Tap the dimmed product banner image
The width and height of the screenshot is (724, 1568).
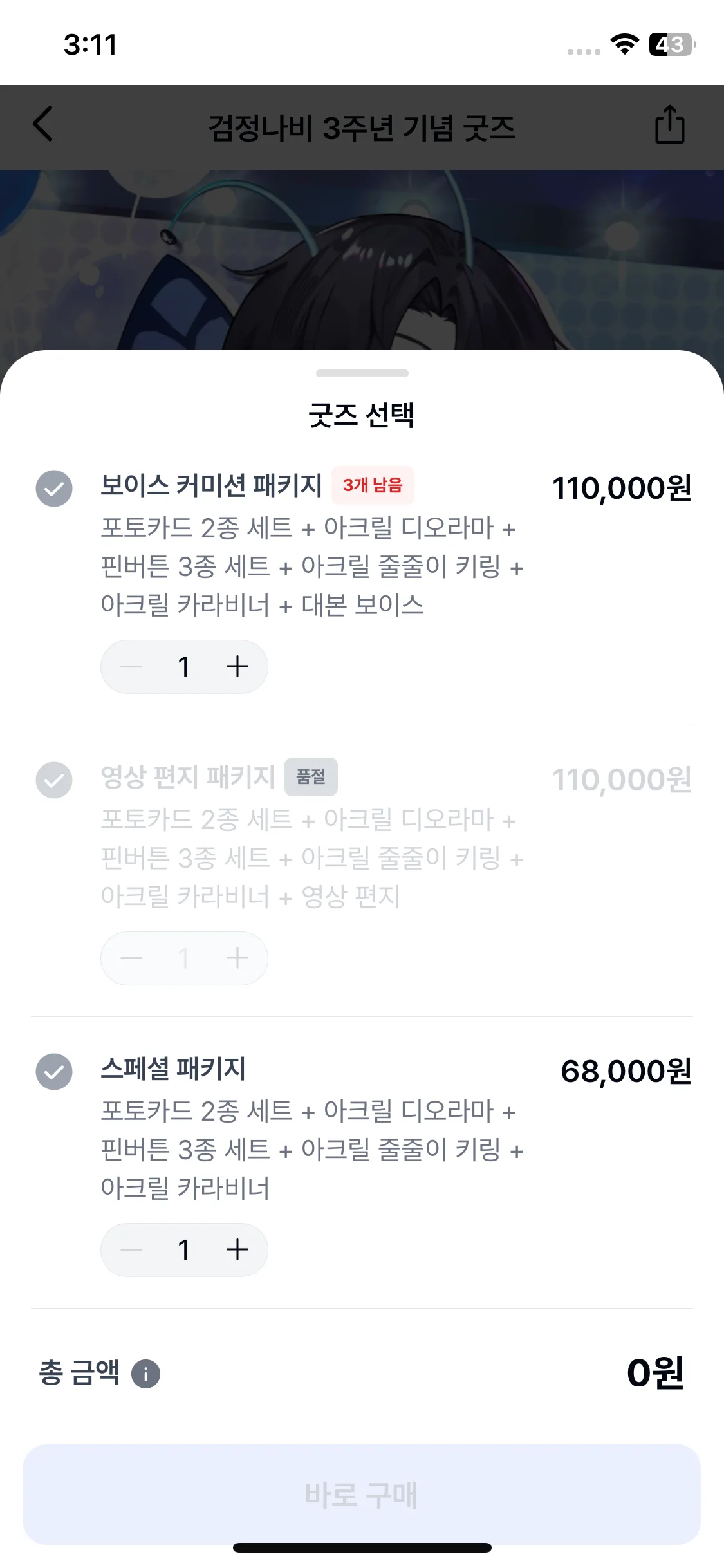[362, 260]
